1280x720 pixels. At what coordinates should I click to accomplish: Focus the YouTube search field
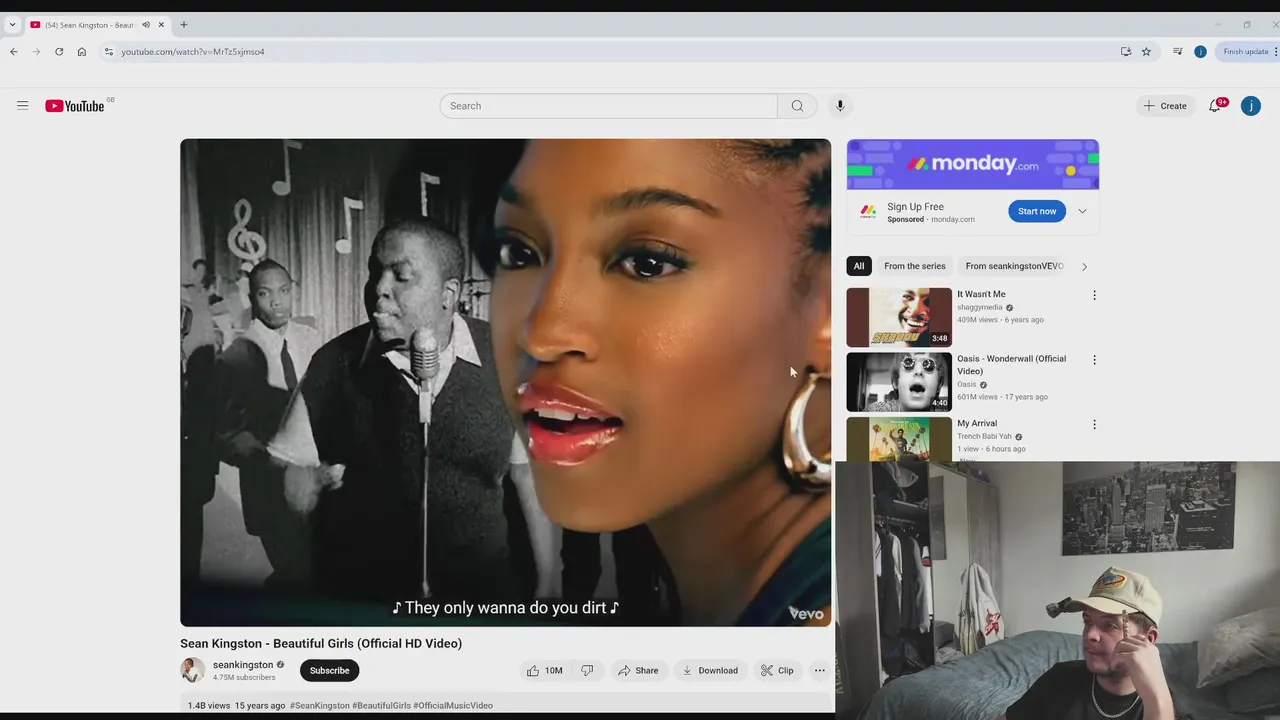pos(608,106)
